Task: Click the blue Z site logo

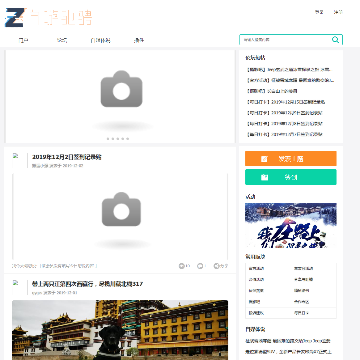Action: [15, 17]
